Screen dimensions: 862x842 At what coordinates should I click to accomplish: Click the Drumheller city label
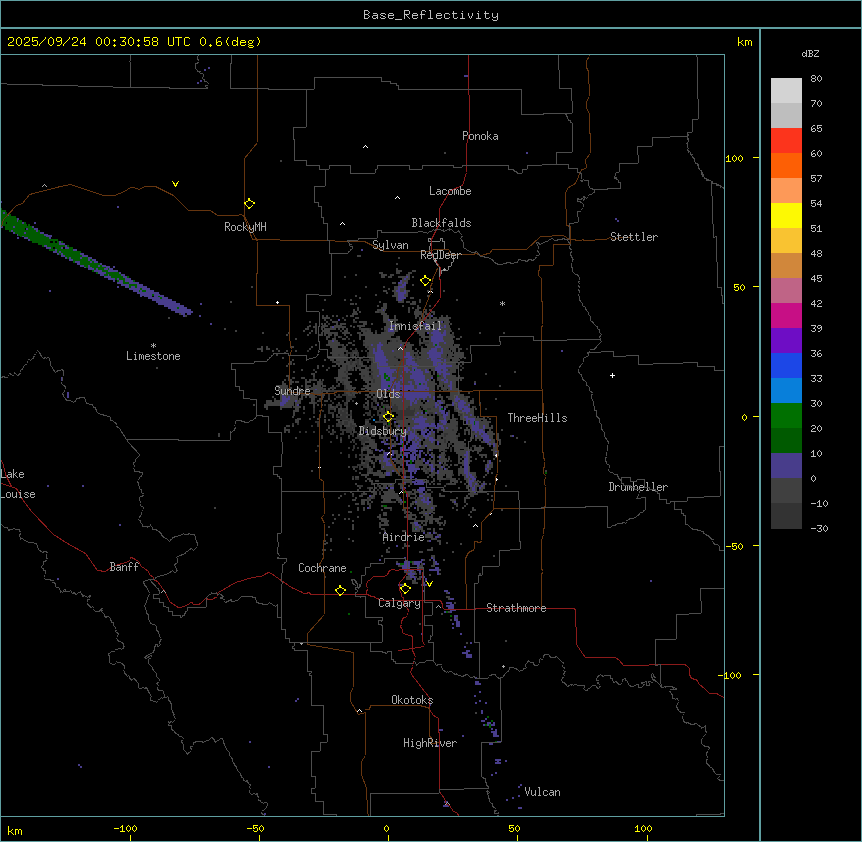(x=638, y=487)
